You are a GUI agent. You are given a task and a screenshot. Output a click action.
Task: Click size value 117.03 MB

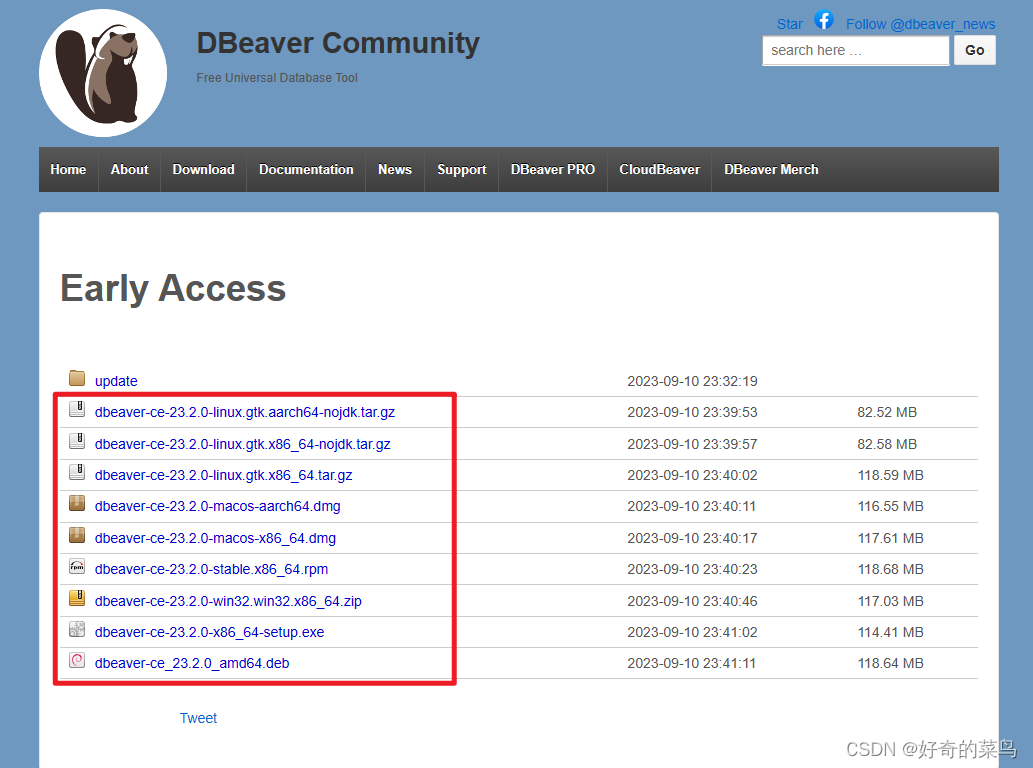891,601
